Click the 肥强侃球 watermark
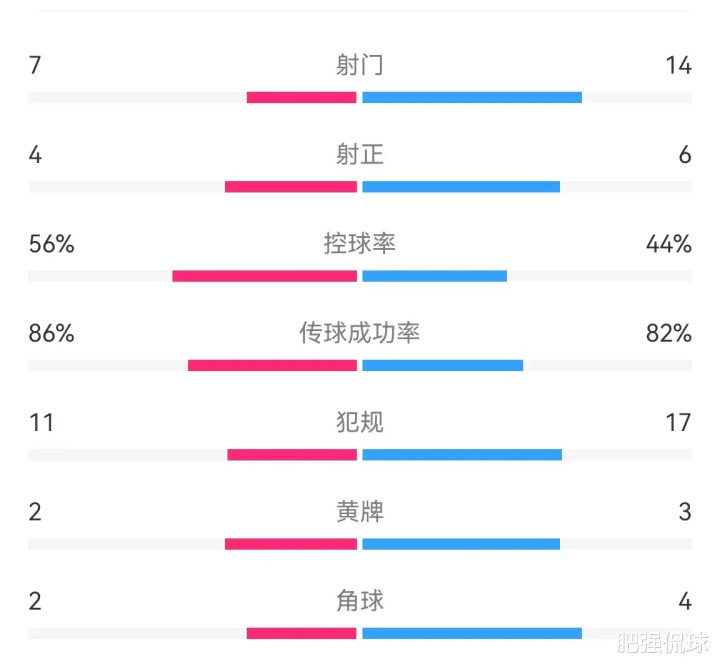Screen dimensions: 720x669 pyautogui.click(x=663, y=643)
